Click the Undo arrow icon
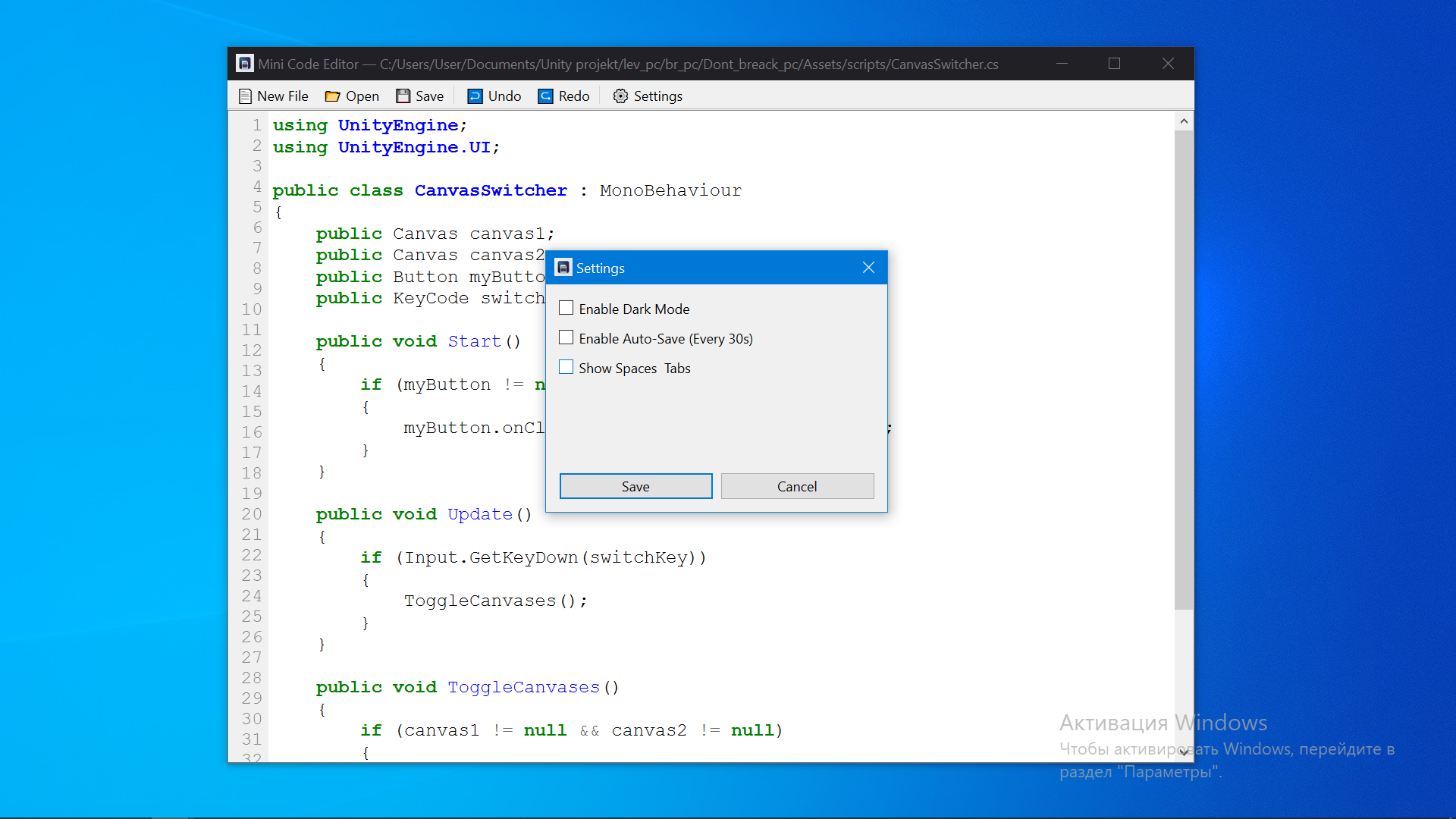The height and width of the screenshot is (819, 1456). pos(475,96)
